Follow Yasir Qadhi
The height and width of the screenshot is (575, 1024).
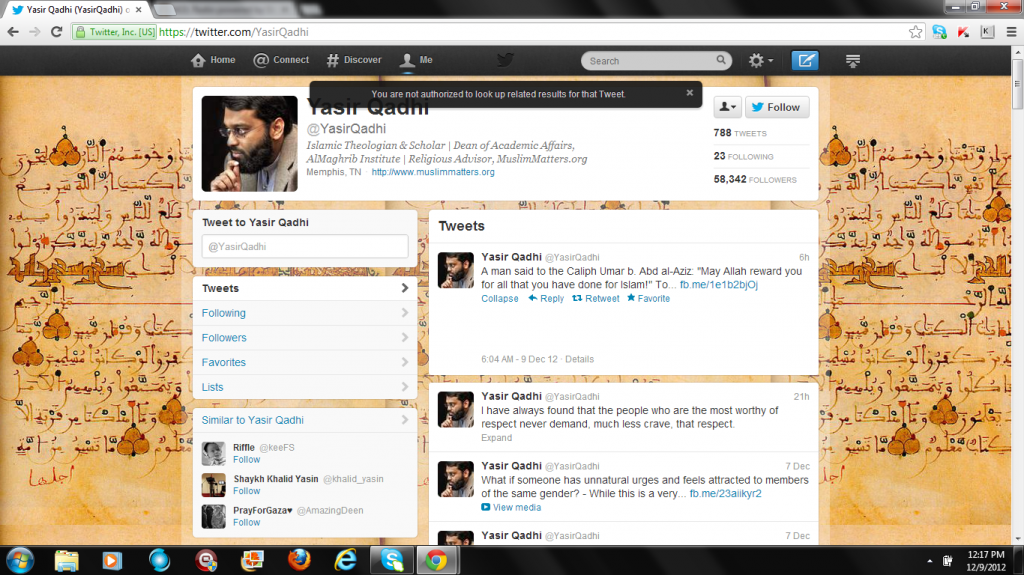[x=777, y=107]
